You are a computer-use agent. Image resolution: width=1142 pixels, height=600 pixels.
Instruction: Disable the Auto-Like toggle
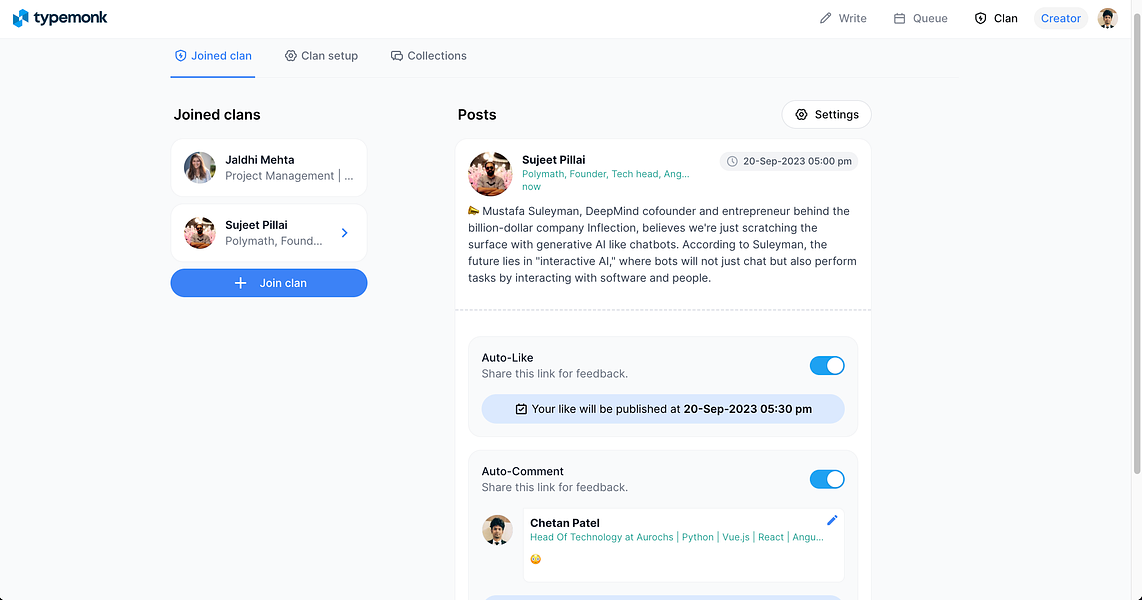[x=827, y=366]
